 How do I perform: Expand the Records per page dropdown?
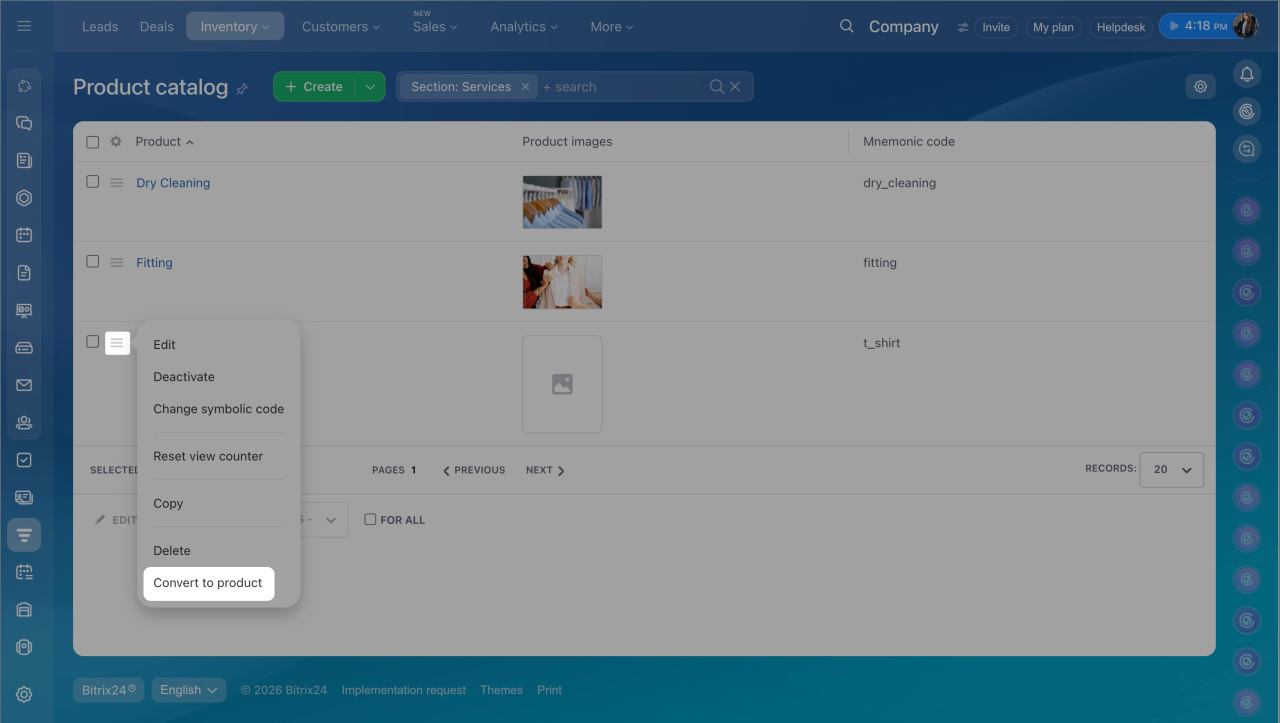coord(1171,469)
